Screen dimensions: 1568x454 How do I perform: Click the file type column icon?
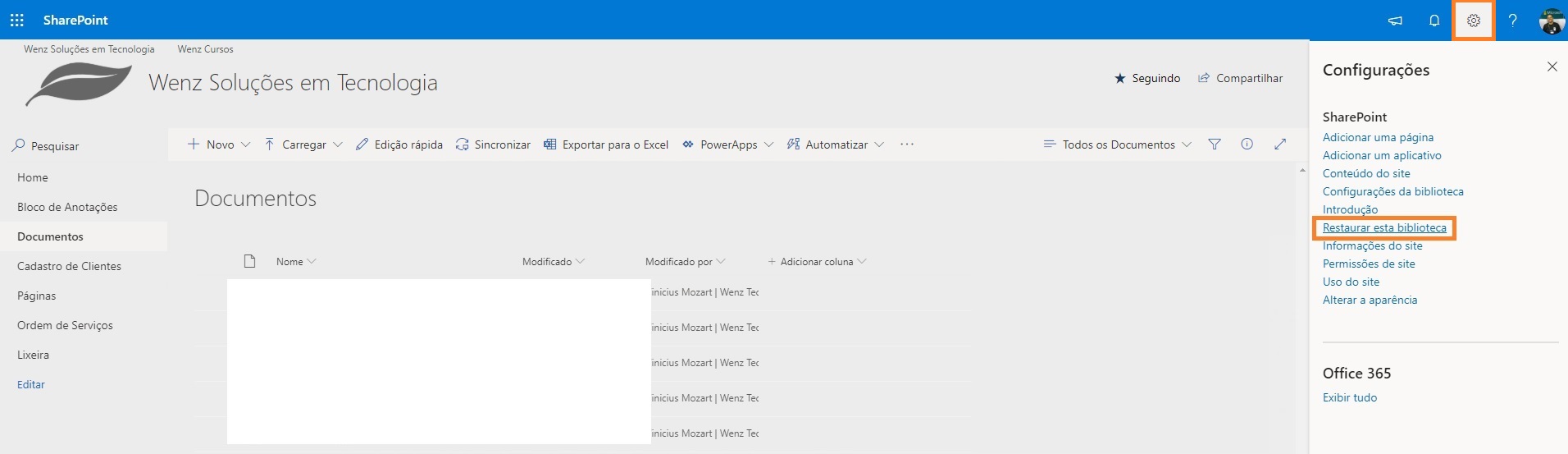pyautogui.click(x=250, y=261)
